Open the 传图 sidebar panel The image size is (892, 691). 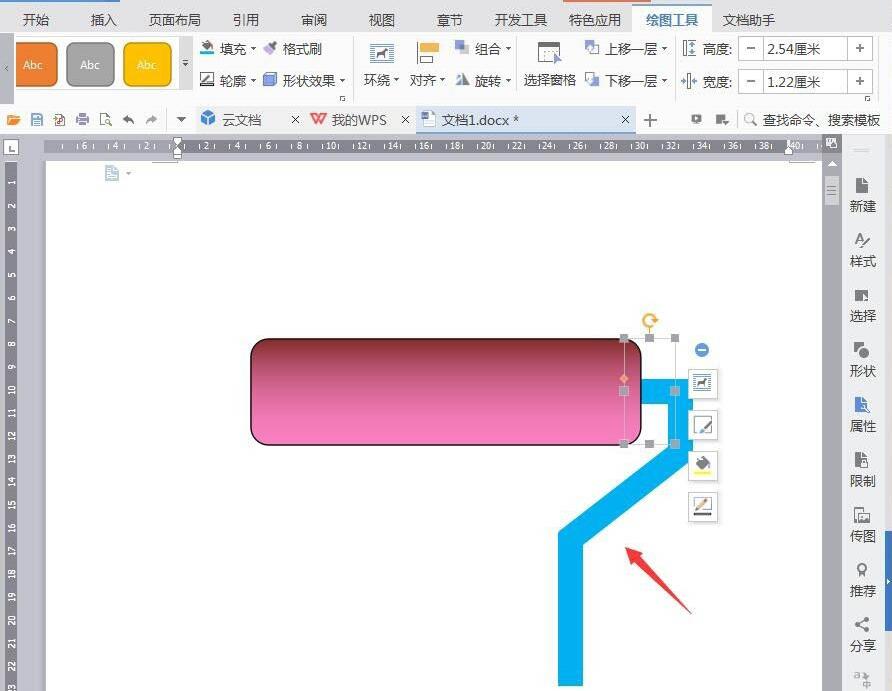862,525
